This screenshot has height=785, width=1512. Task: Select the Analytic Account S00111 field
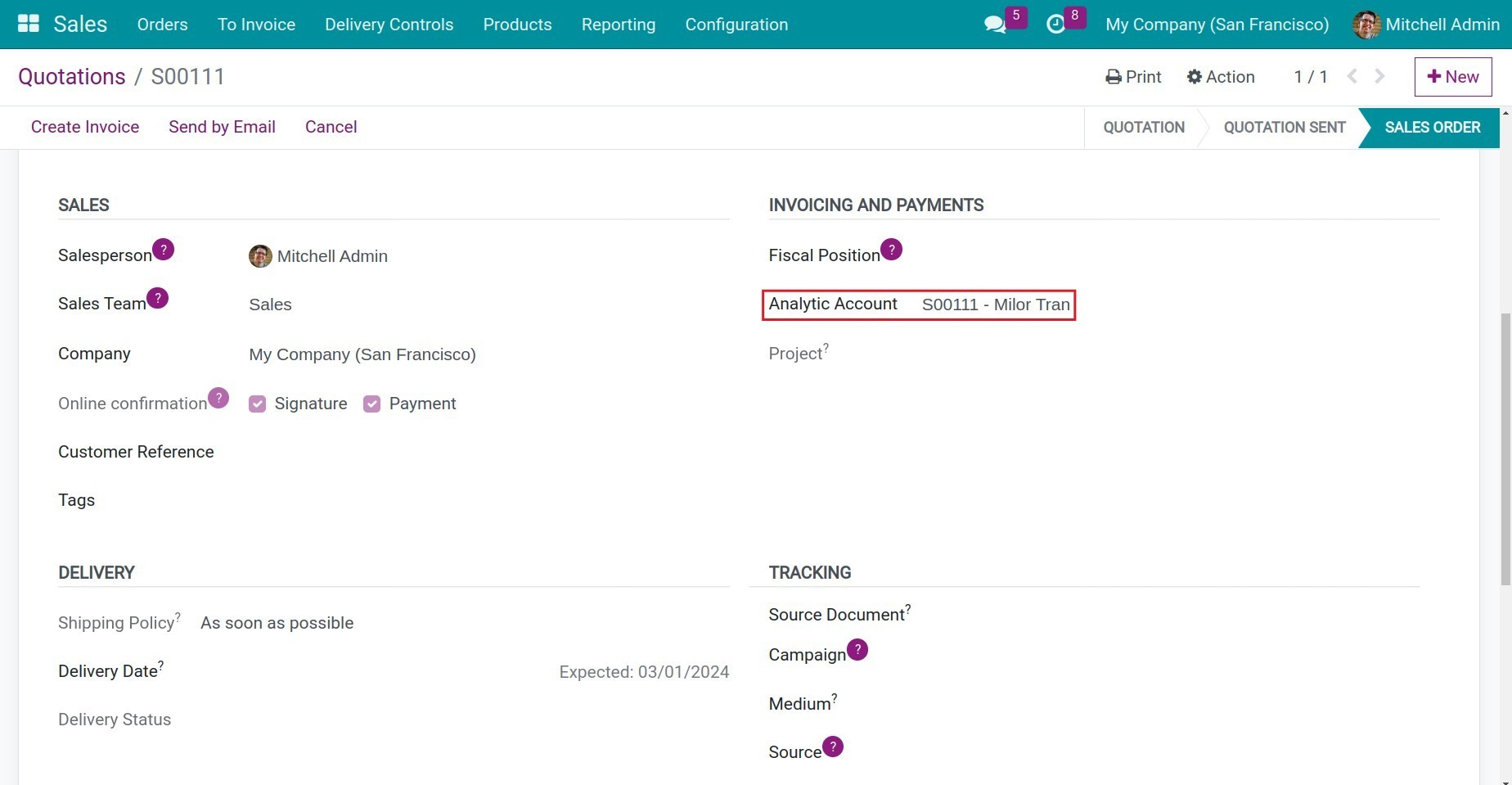tap(995, 305)
